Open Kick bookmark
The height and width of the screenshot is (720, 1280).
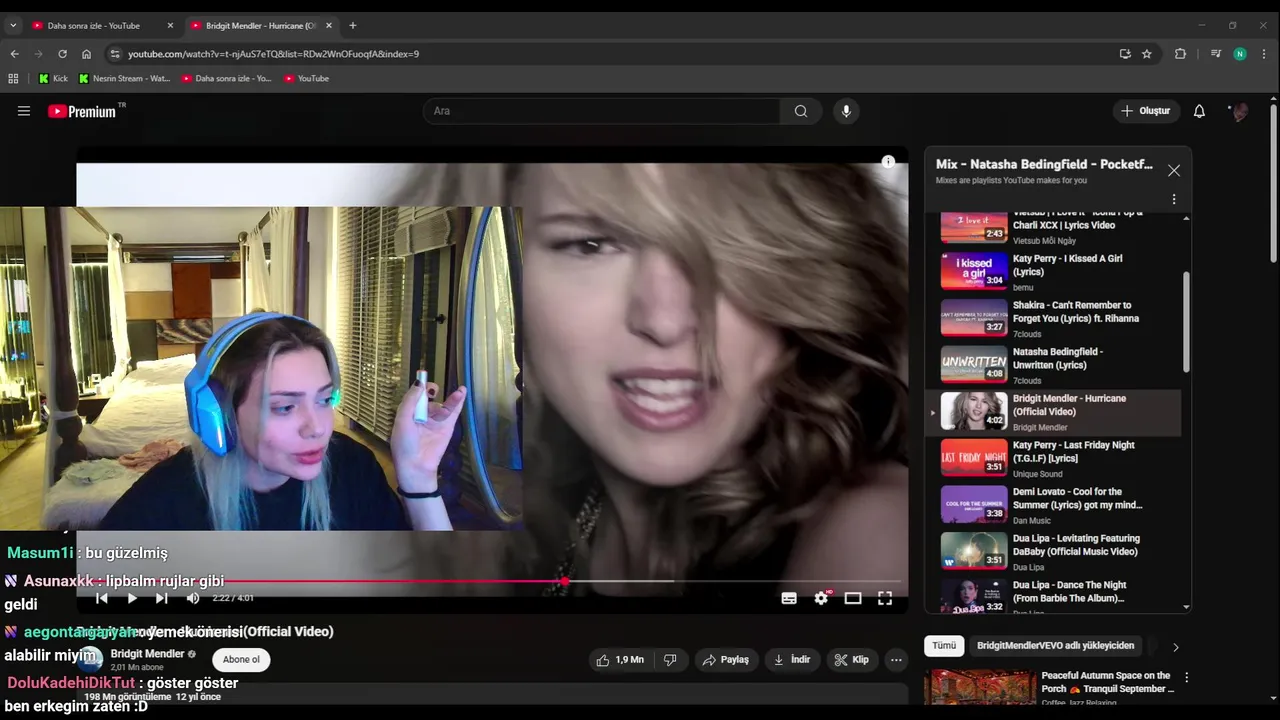coord(53,78)
